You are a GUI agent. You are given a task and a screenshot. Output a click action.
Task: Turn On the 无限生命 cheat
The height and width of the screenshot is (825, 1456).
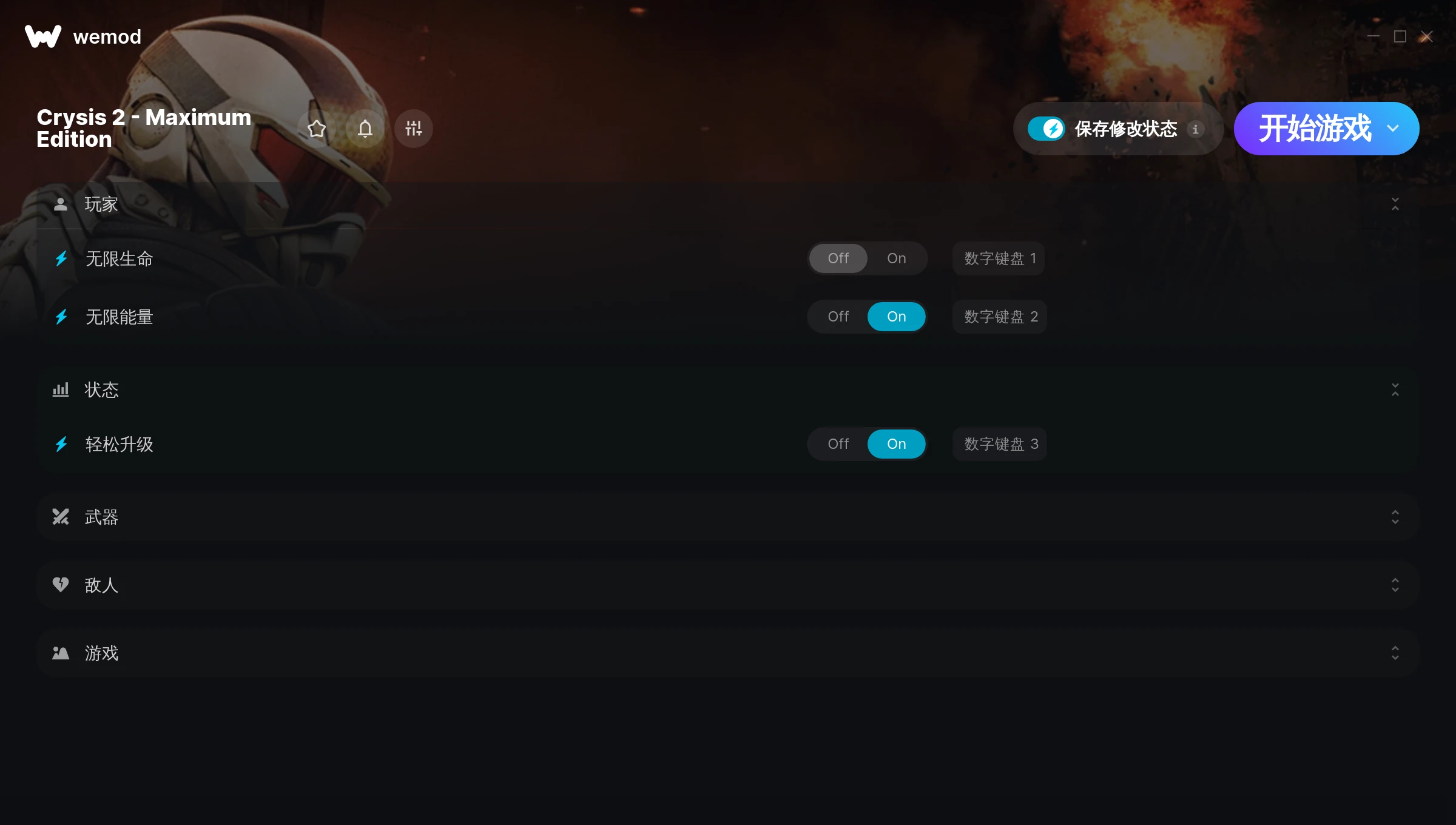(896, 258)
